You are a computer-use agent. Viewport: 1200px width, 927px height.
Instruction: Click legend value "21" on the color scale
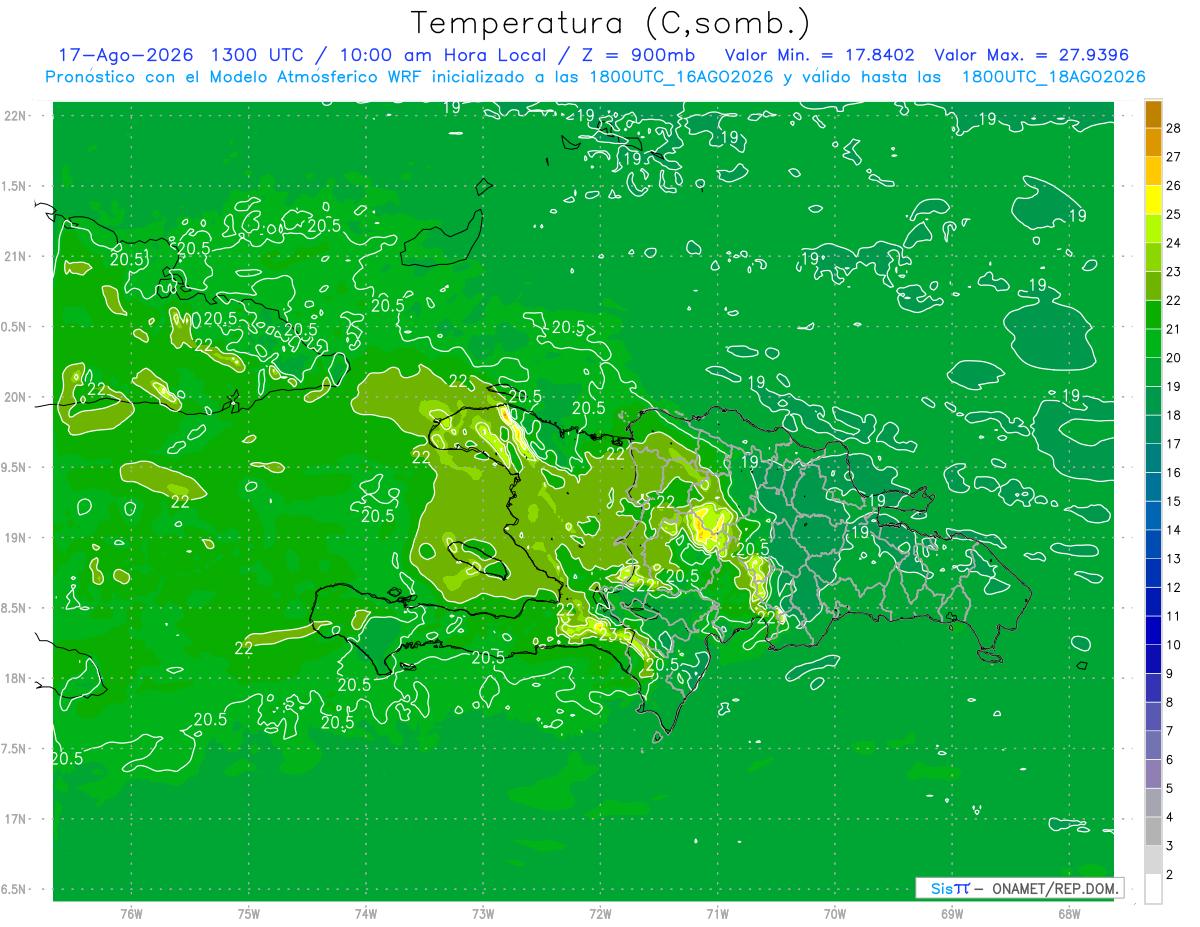point(1174,329)
